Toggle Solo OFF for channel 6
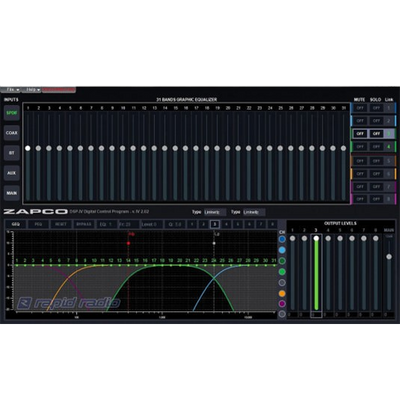 376,174
